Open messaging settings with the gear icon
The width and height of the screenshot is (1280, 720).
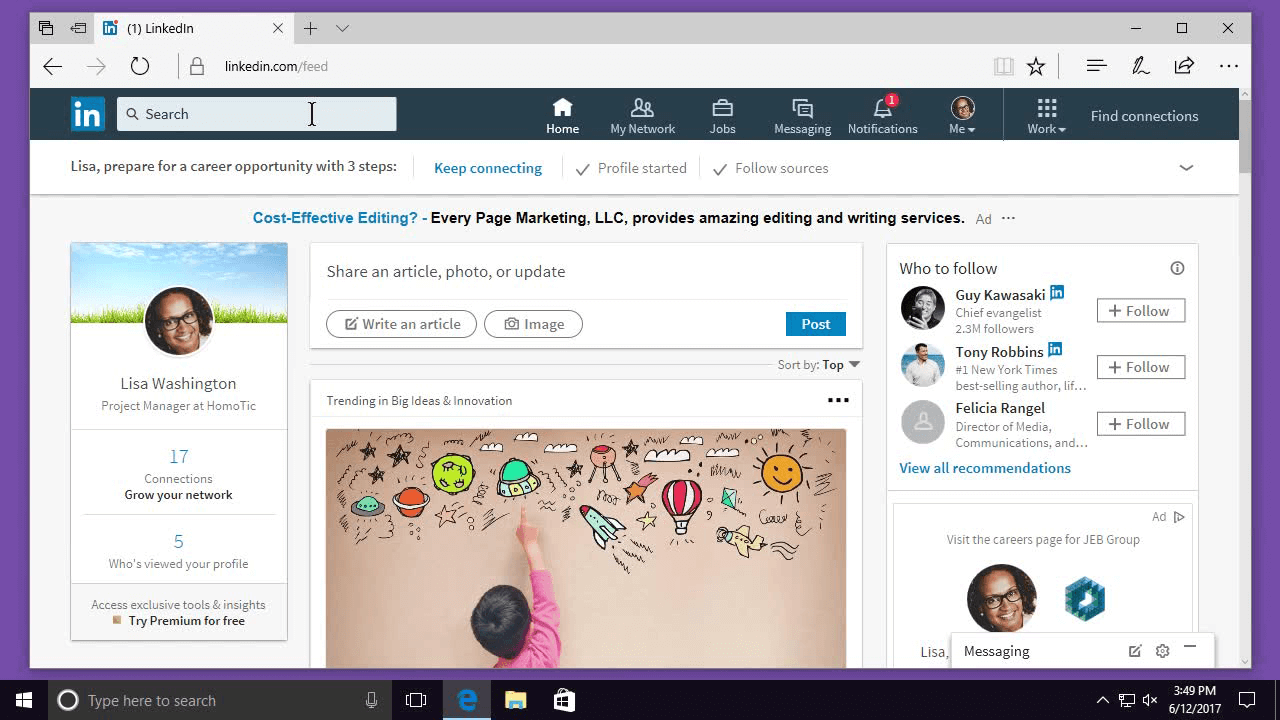coord(1162,650)
